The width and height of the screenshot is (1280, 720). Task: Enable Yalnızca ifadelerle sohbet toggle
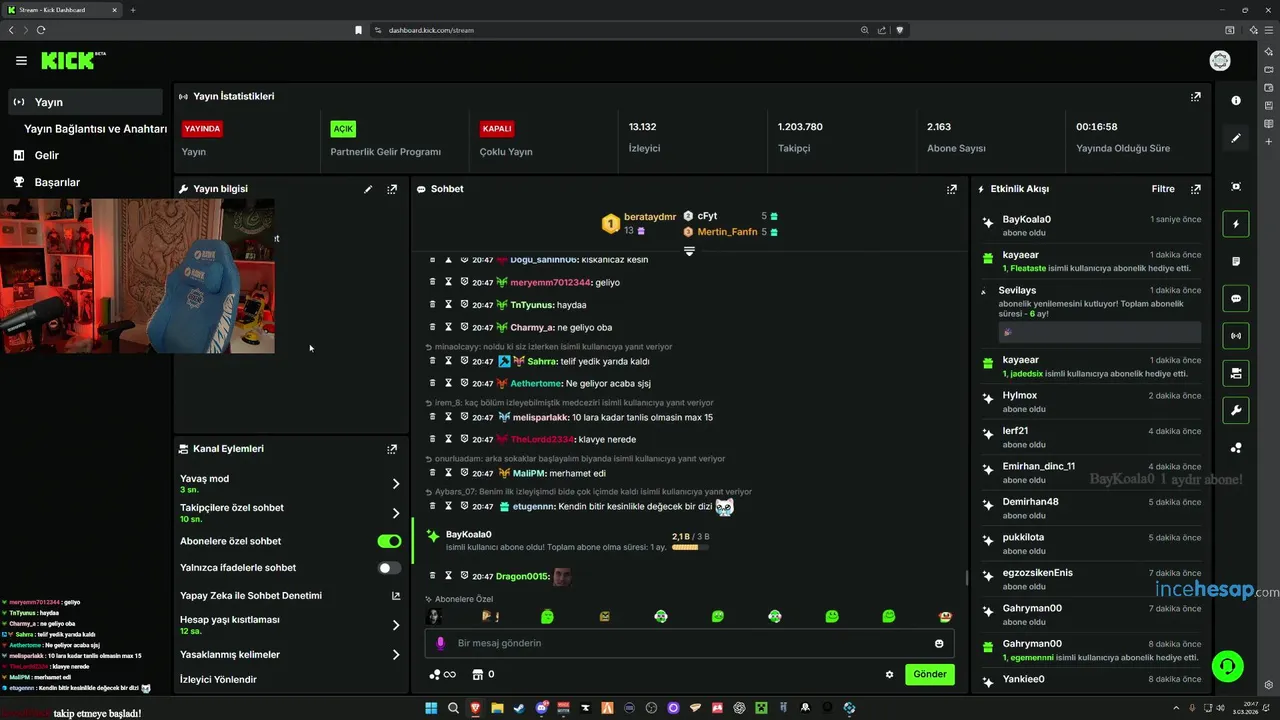(x=389, y=568)
